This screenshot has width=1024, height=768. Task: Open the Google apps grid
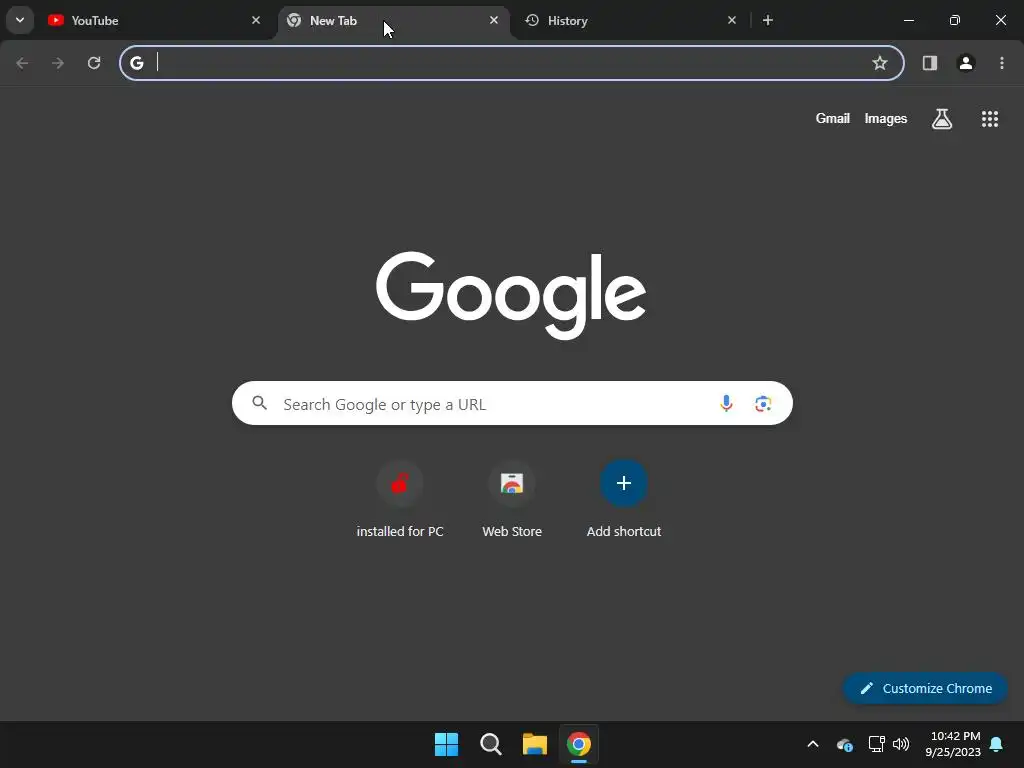pos(990,119)
